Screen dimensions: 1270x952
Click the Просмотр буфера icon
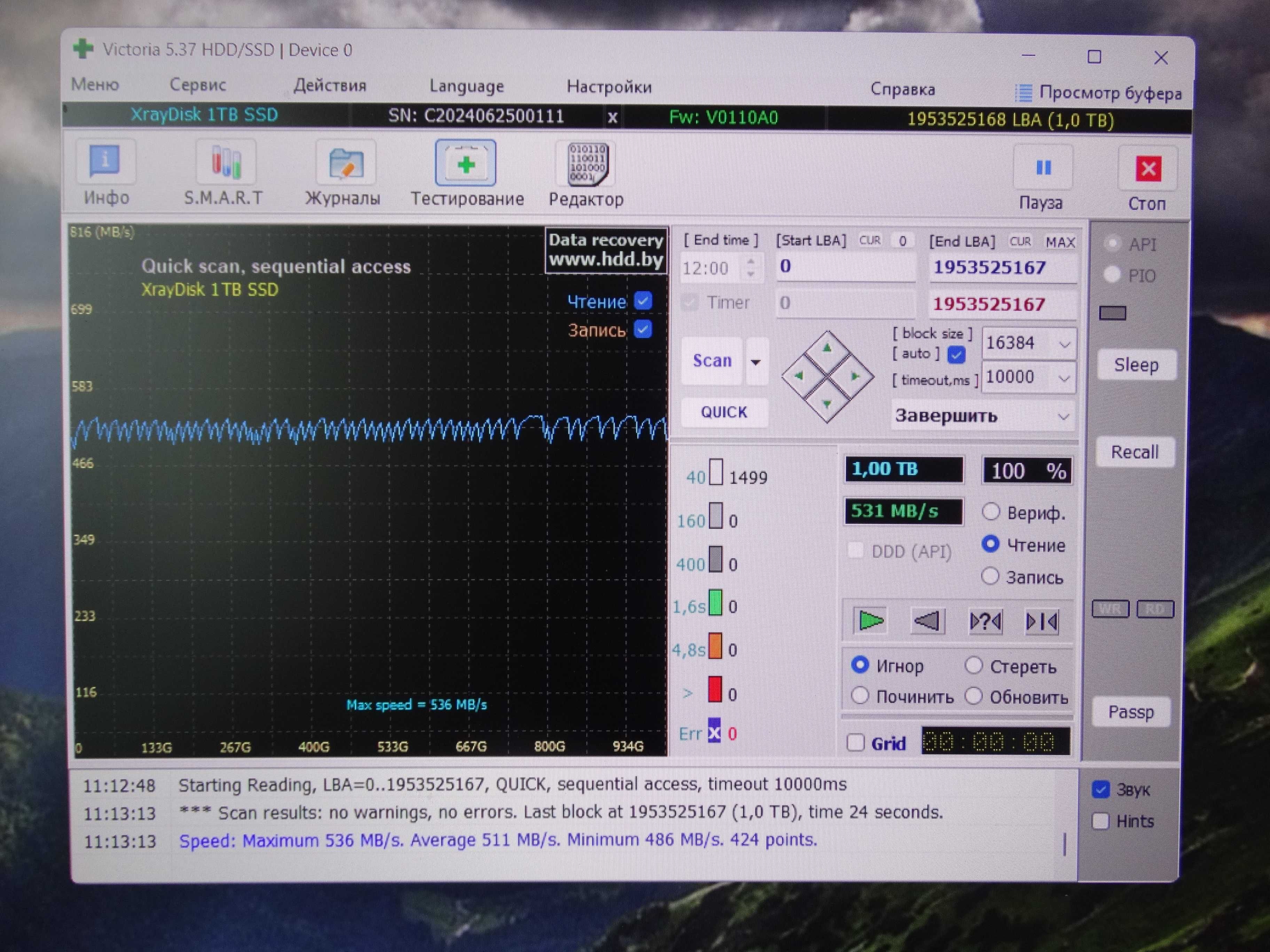point(1024,93)
